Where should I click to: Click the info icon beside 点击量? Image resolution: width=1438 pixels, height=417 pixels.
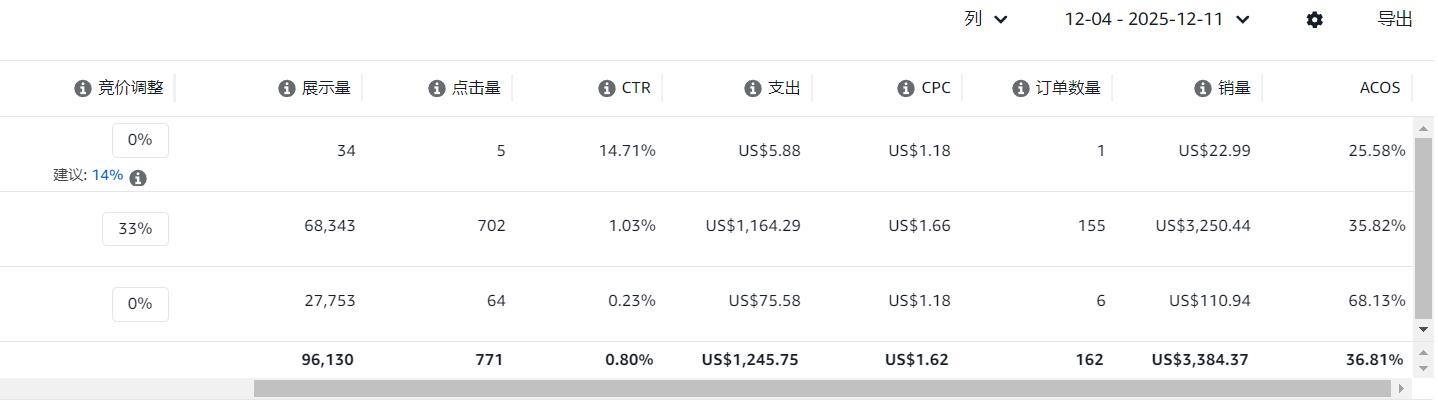[437, 88]
